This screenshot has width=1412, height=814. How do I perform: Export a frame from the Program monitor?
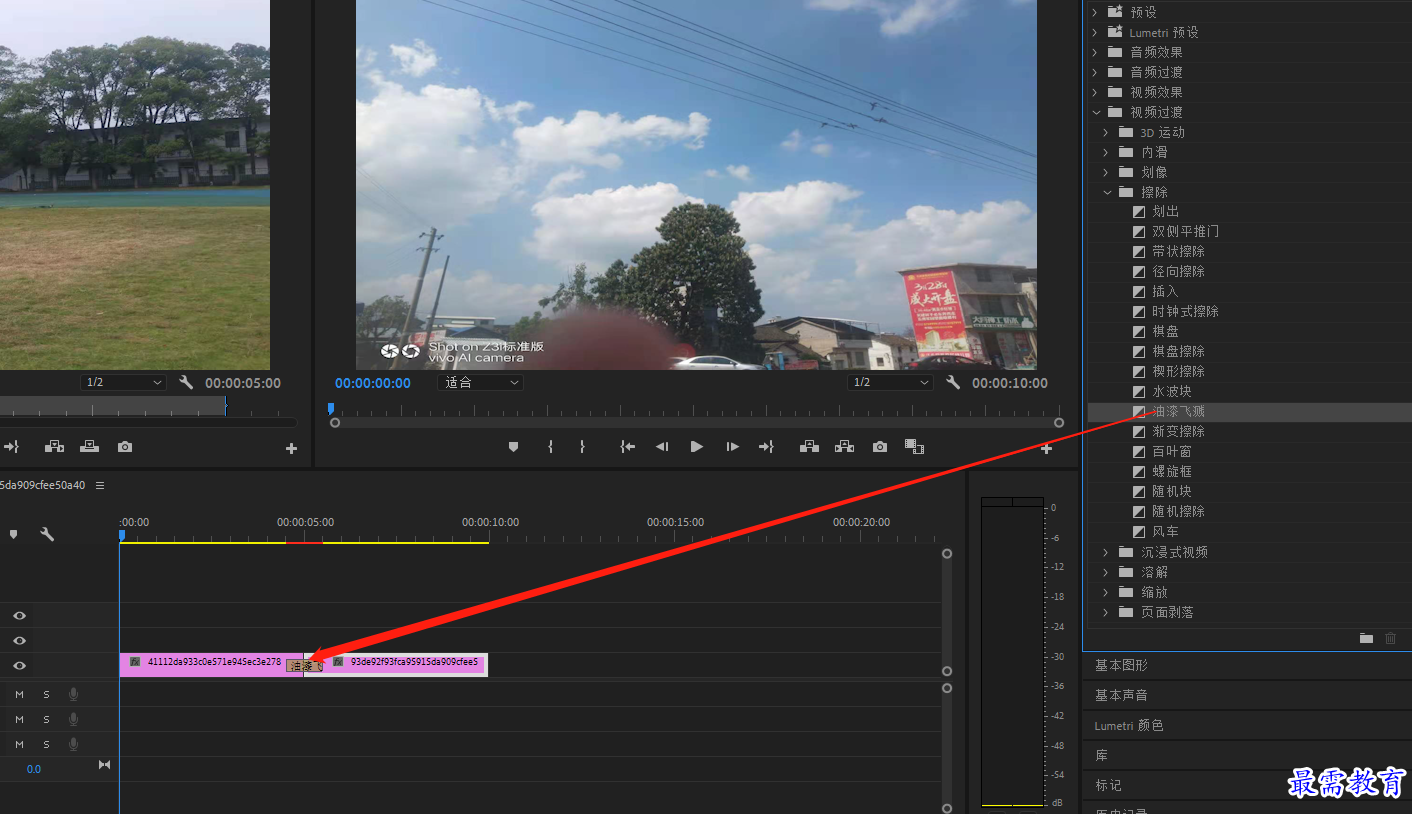(x=879, y=447)
